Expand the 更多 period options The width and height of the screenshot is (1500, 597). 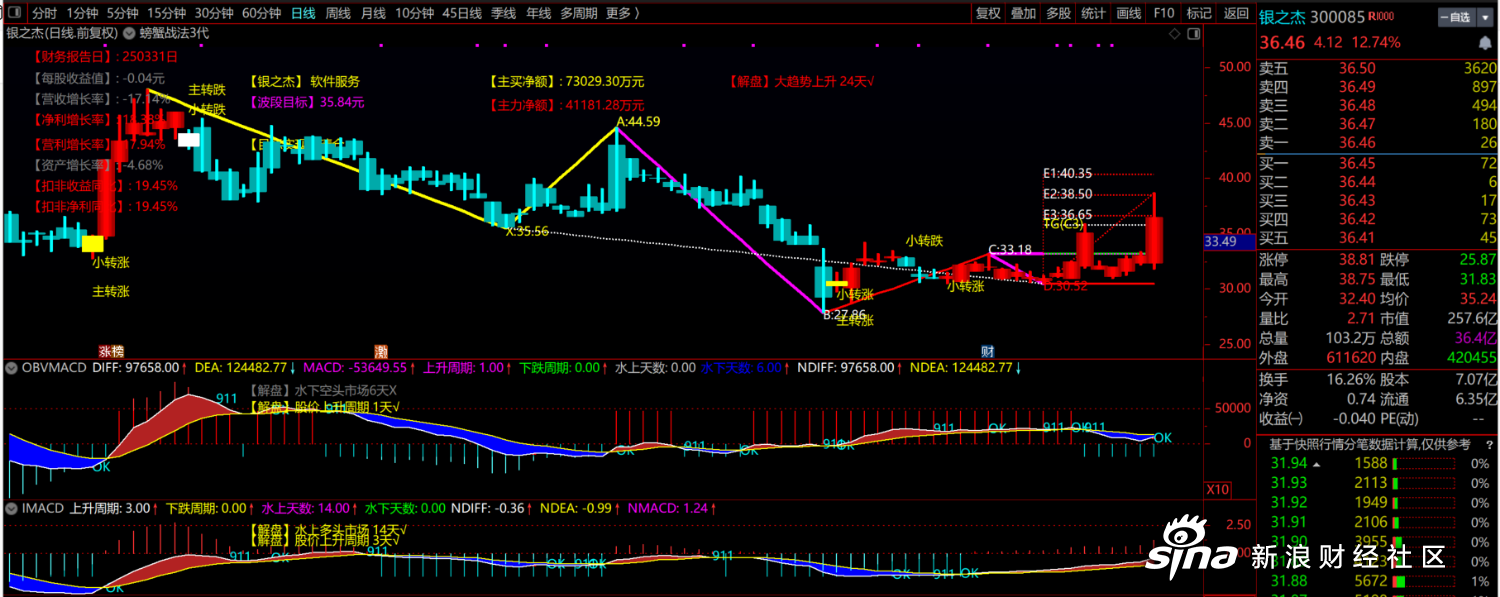[x=622, y=14]
